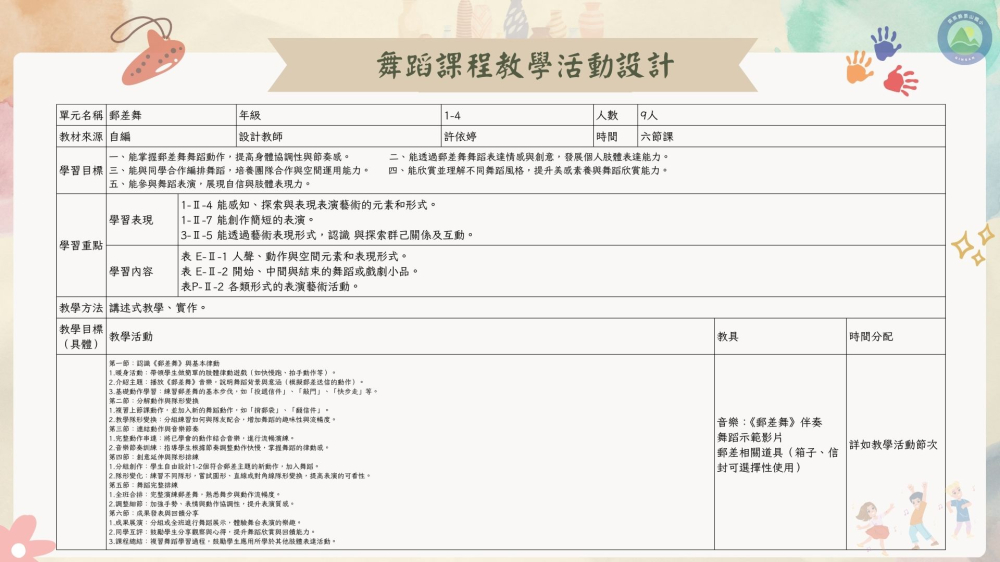The height and width of the screenshot is (562, 1000).
Task: Click line 1.暖身活動 in lesson one
Action: [223, 373]
